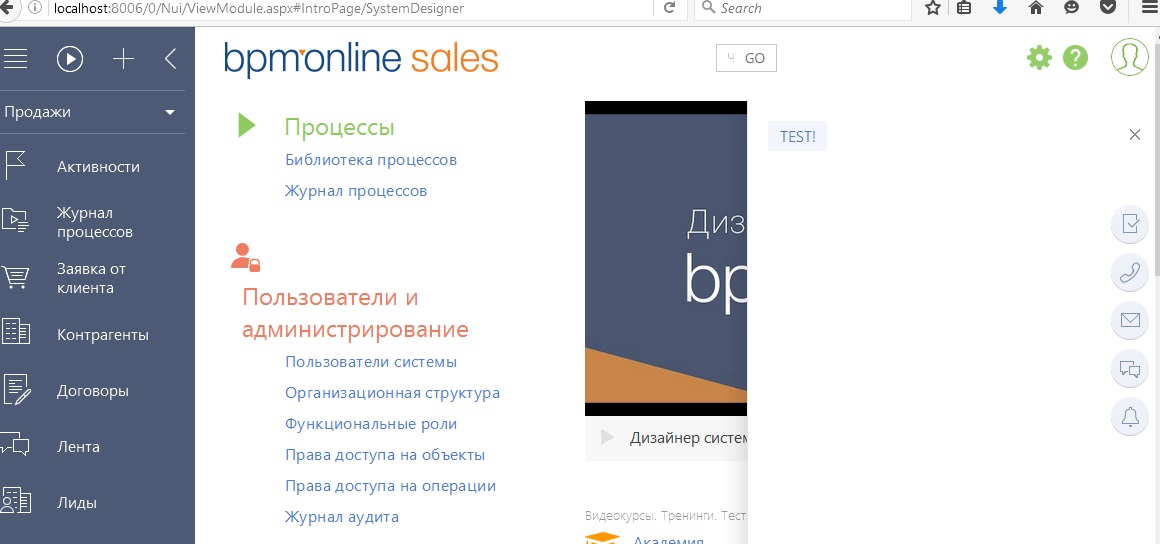Open the phone calls panel button
Viewport: 1160px width, 544px height.
(x=1130, y=273)
